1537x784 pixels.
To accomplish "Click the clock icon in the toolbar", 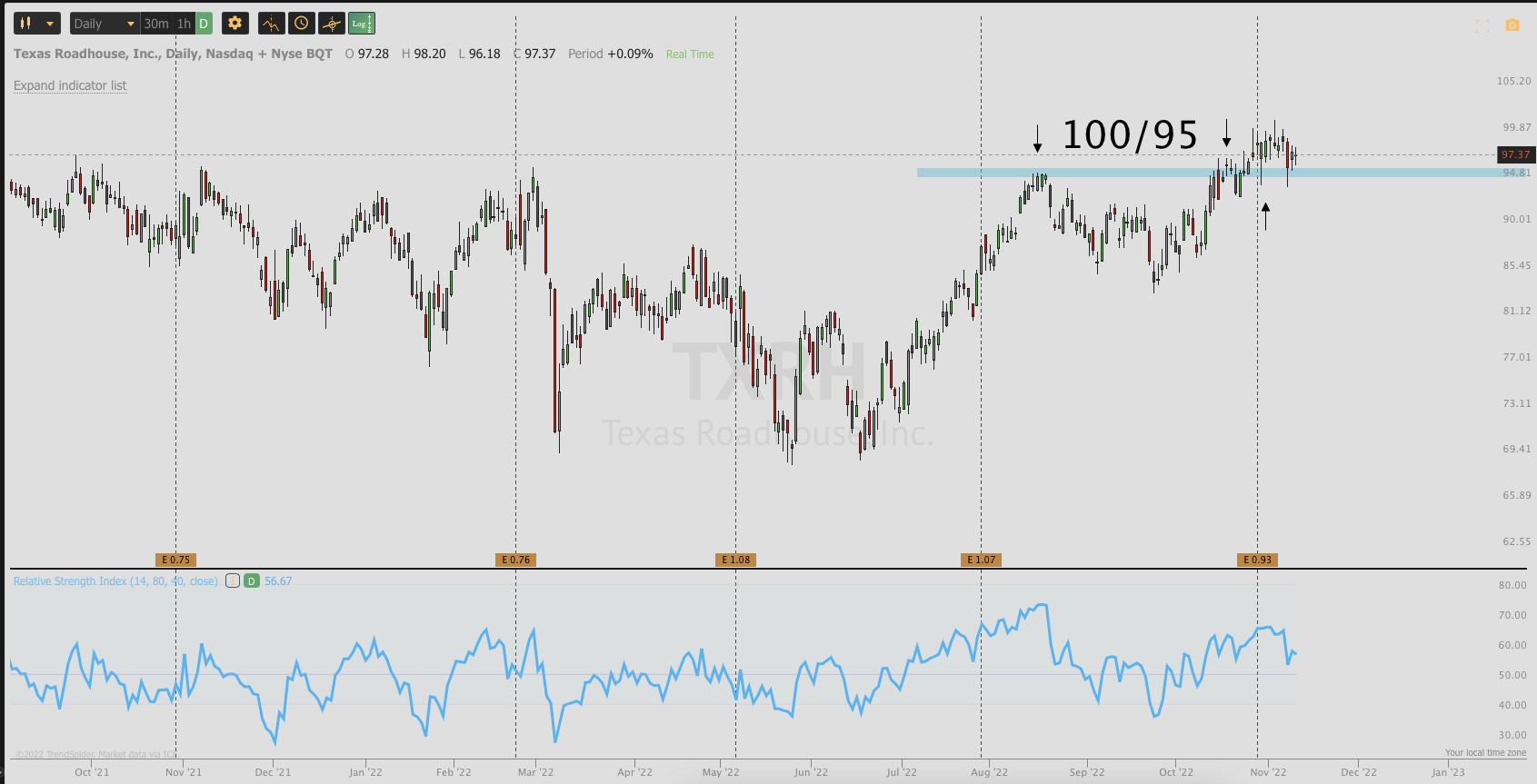I will click(x=301, y=24).
